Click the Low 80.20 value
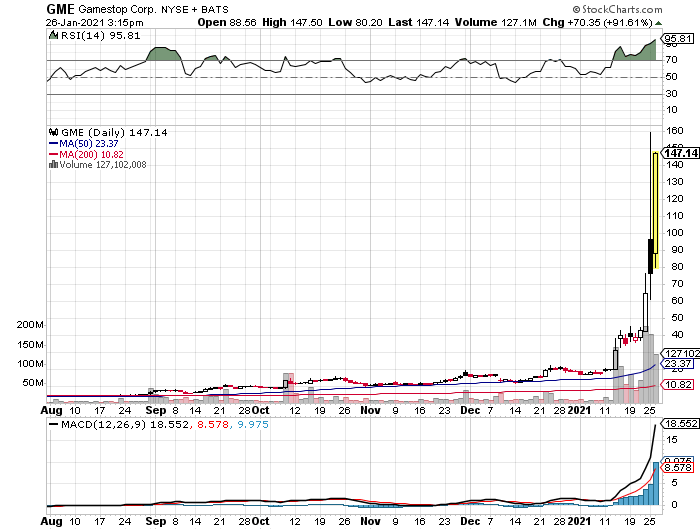 pos(355,22)
